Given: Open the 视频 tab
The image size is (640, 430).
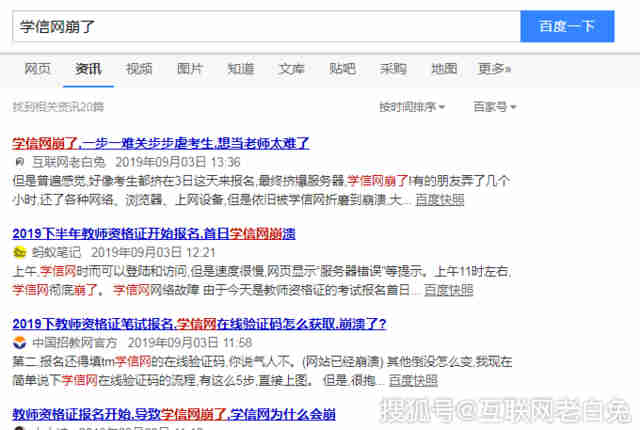Looking at the screenshot, I should (139, 69).
